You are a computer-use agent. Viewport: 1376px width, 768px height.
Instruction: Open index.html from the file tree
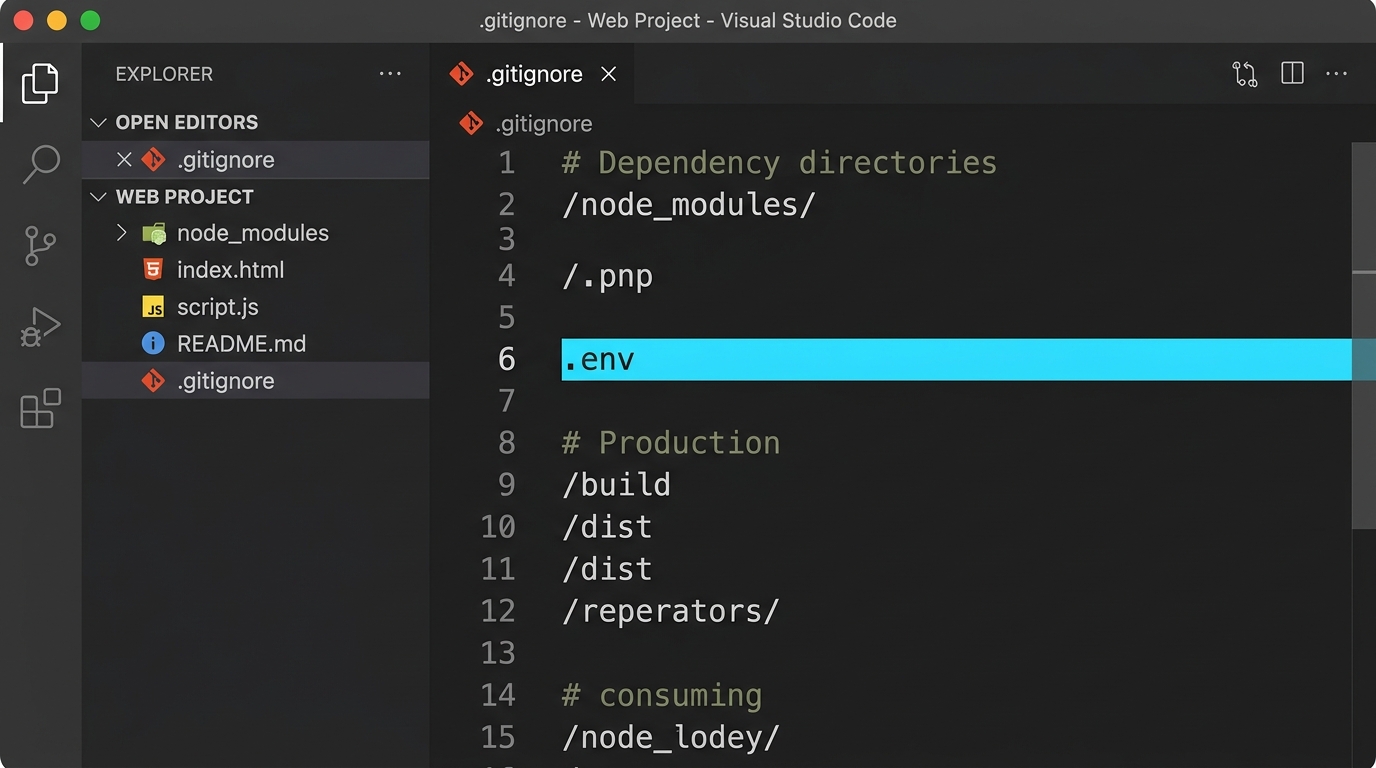(230, 270)
